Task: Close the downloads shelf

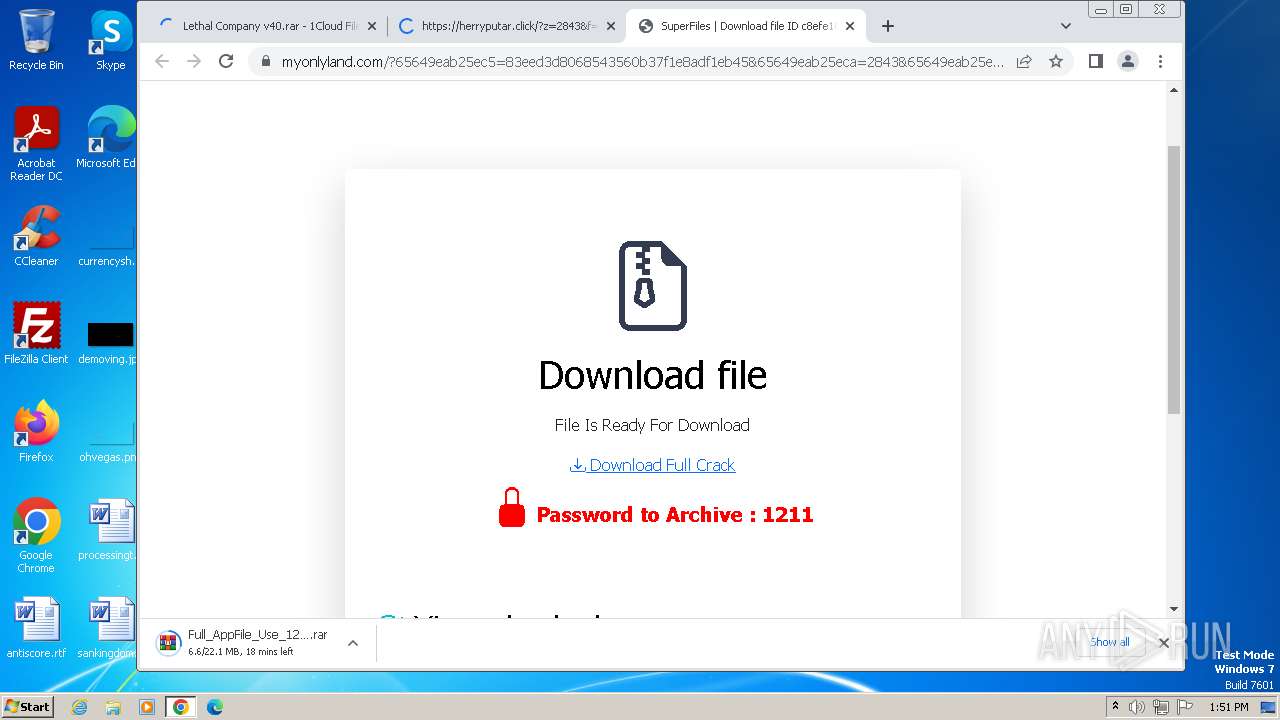Action: click(x=1163, y=643)
